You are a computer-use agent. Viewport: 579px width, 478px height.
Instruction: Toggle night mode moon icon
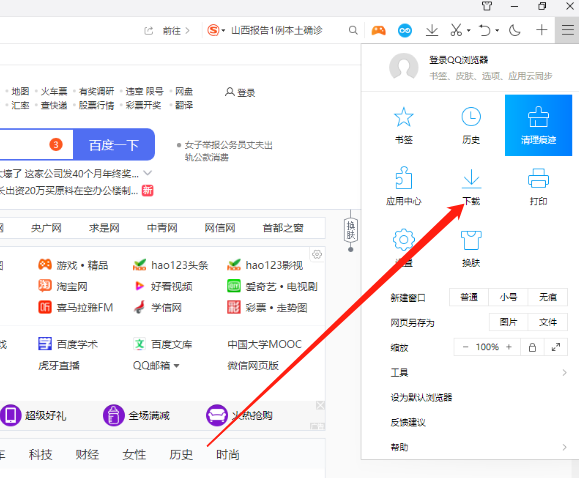(515, 30)
